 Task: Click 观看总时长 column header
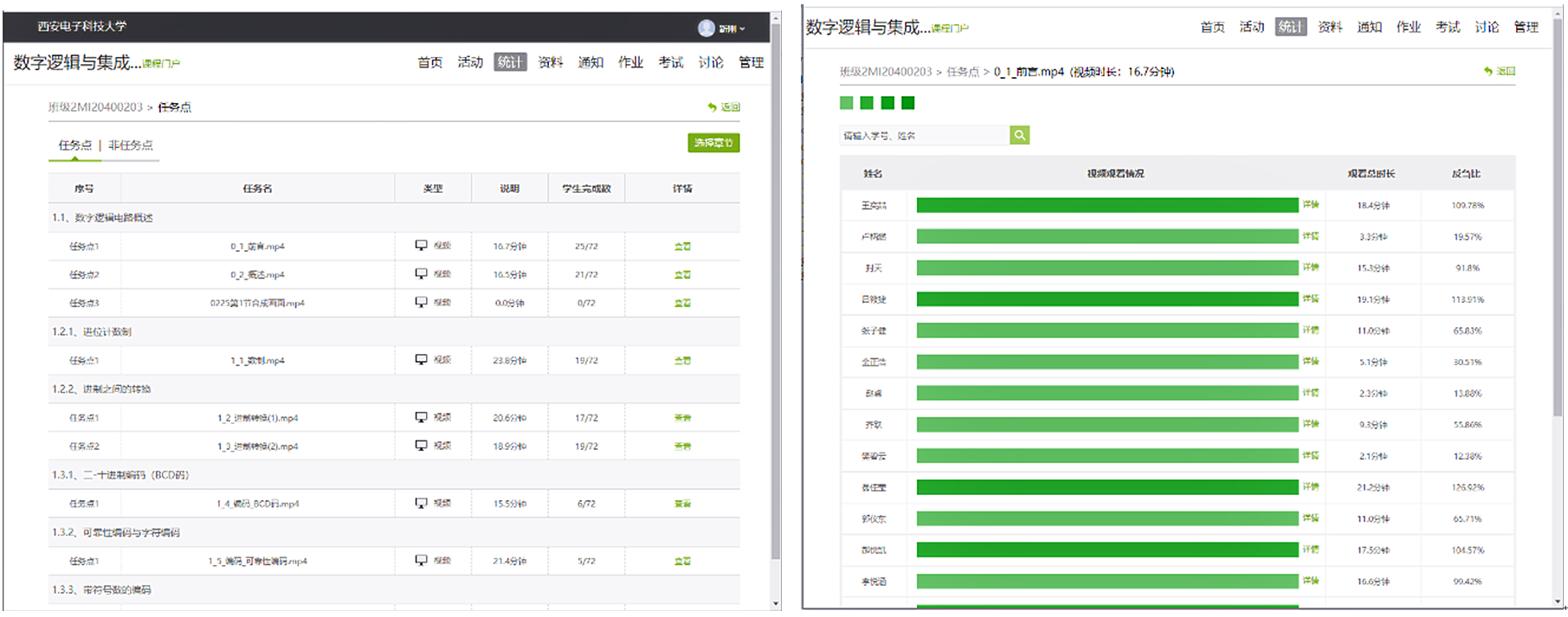tap(1371, 174)
